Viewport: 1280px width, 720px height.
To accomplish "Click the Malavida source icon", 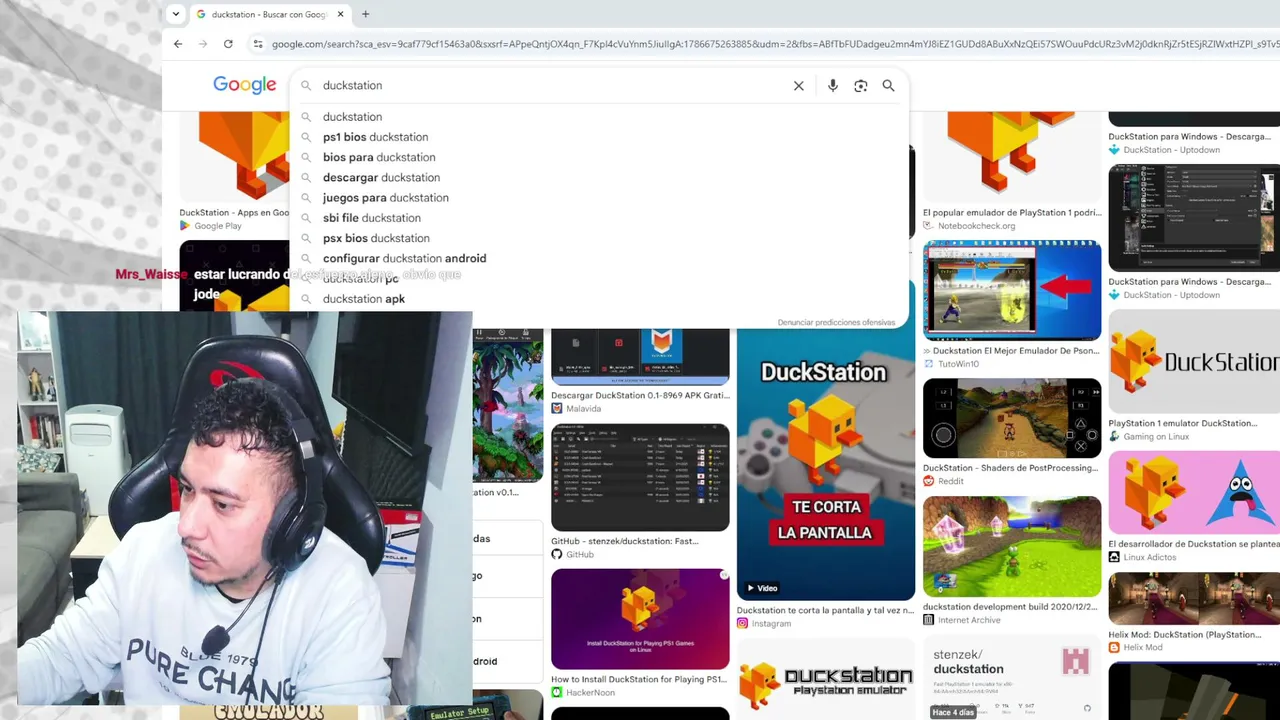I will 557,408.
